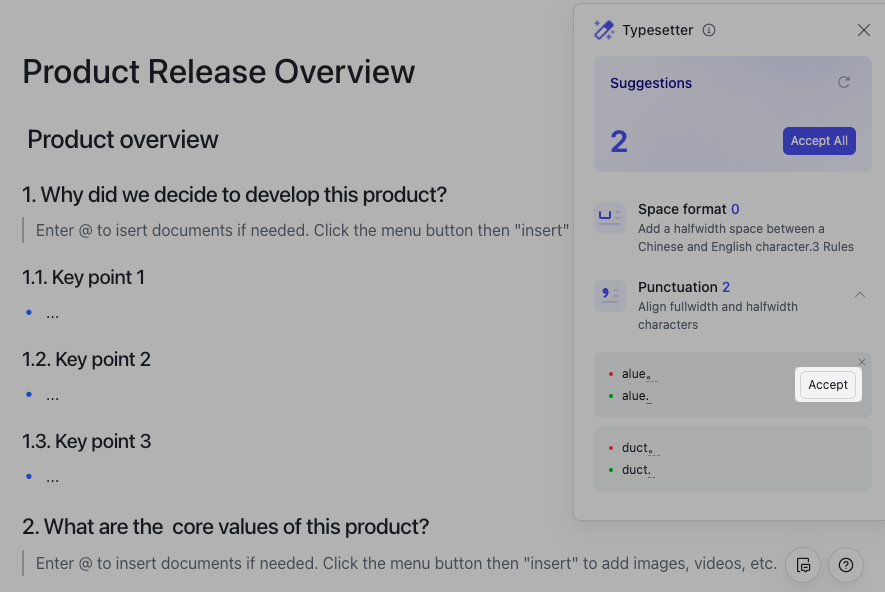Click the Typesetter magic wand icon
Image resolution: width=885 pixels, height=592 pixels.
coord(604,30)
